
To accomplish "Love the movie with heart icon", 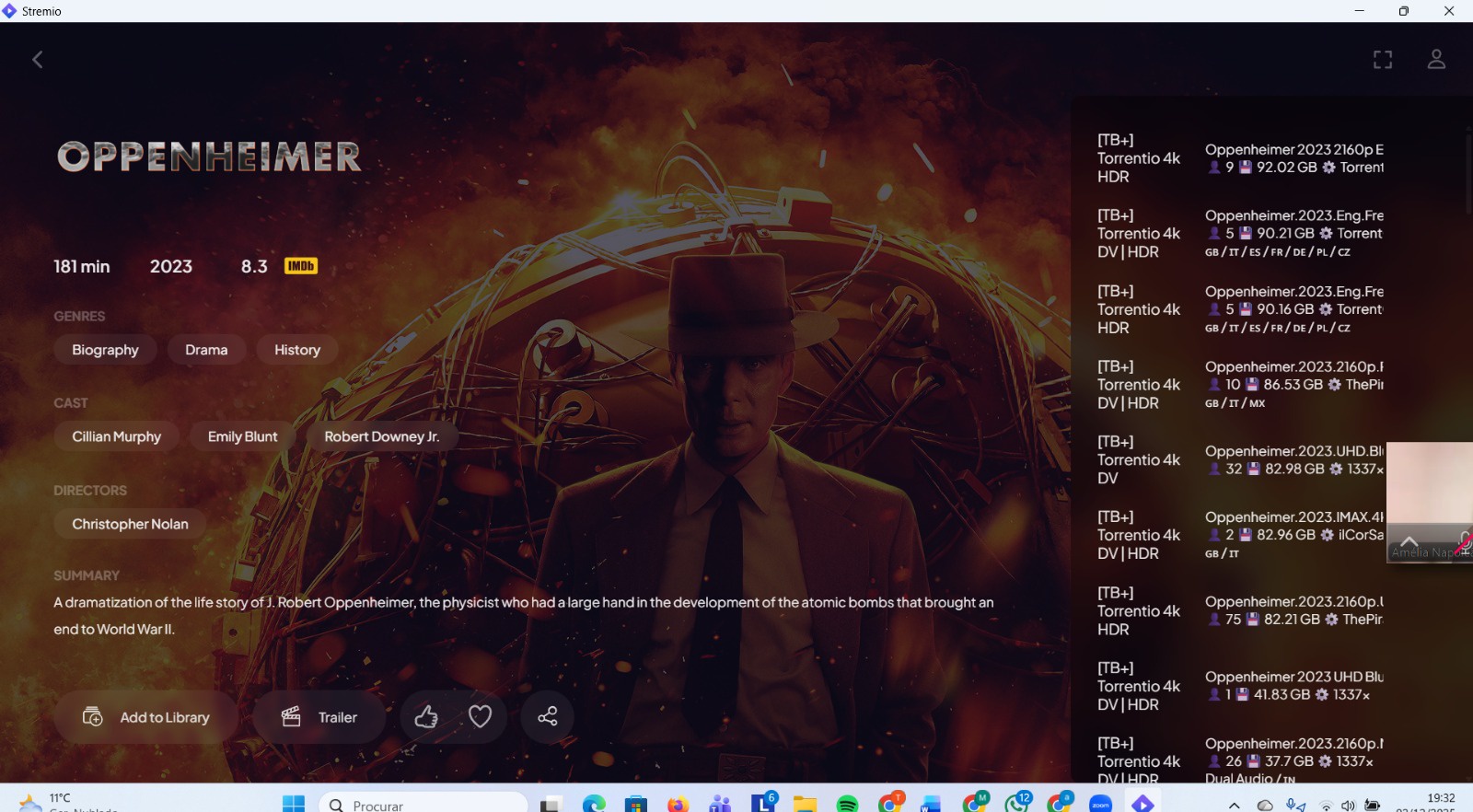I will 481,717.
